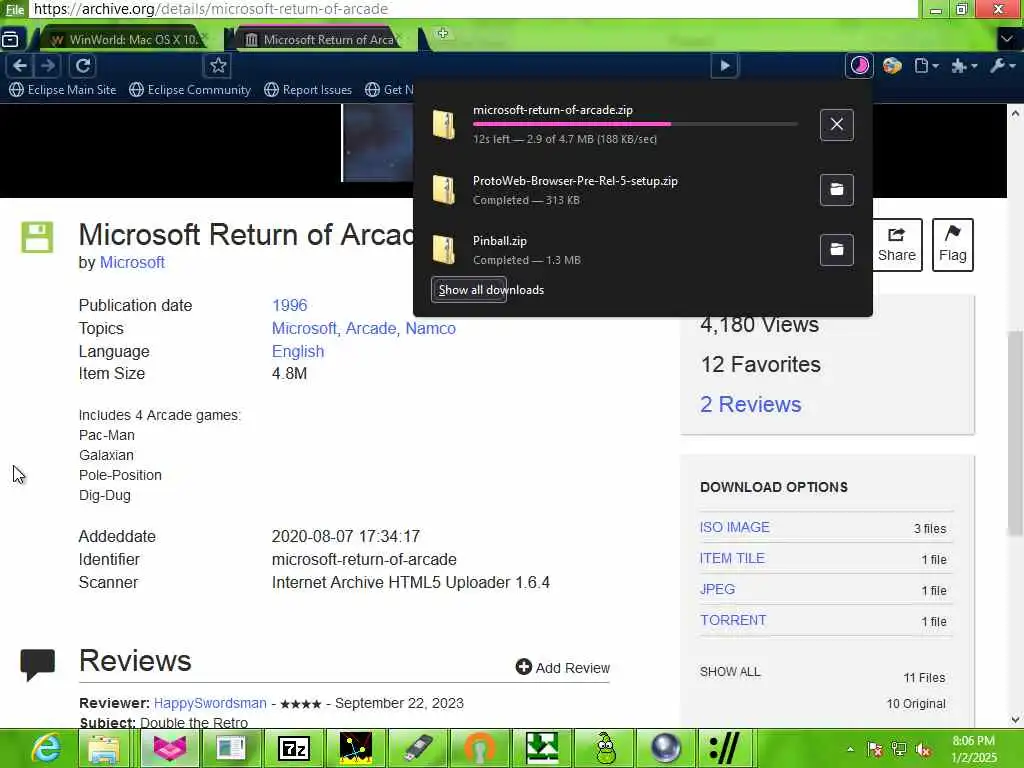
Task: Open the Microsoft author link
Action: pos(132,263)
